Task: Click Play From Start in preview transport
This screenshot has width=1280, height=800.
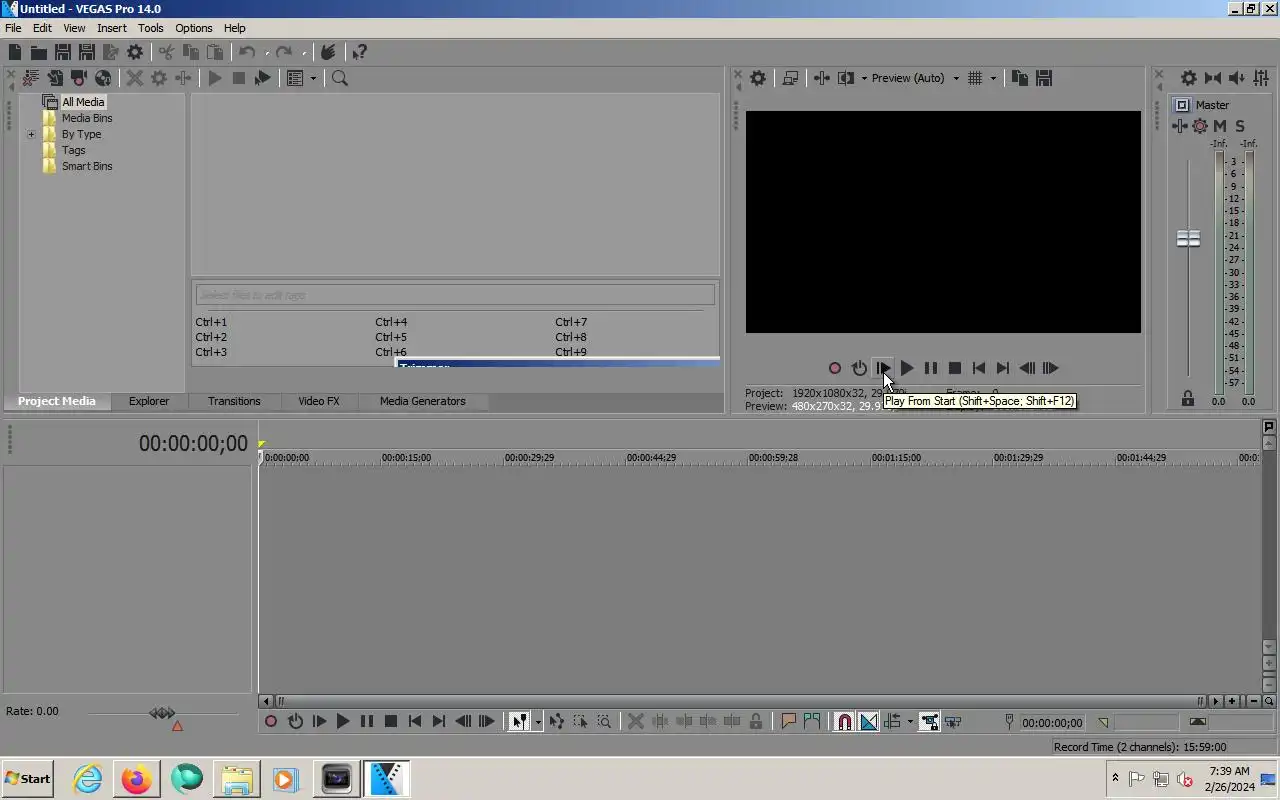Action: coord(883,368)
